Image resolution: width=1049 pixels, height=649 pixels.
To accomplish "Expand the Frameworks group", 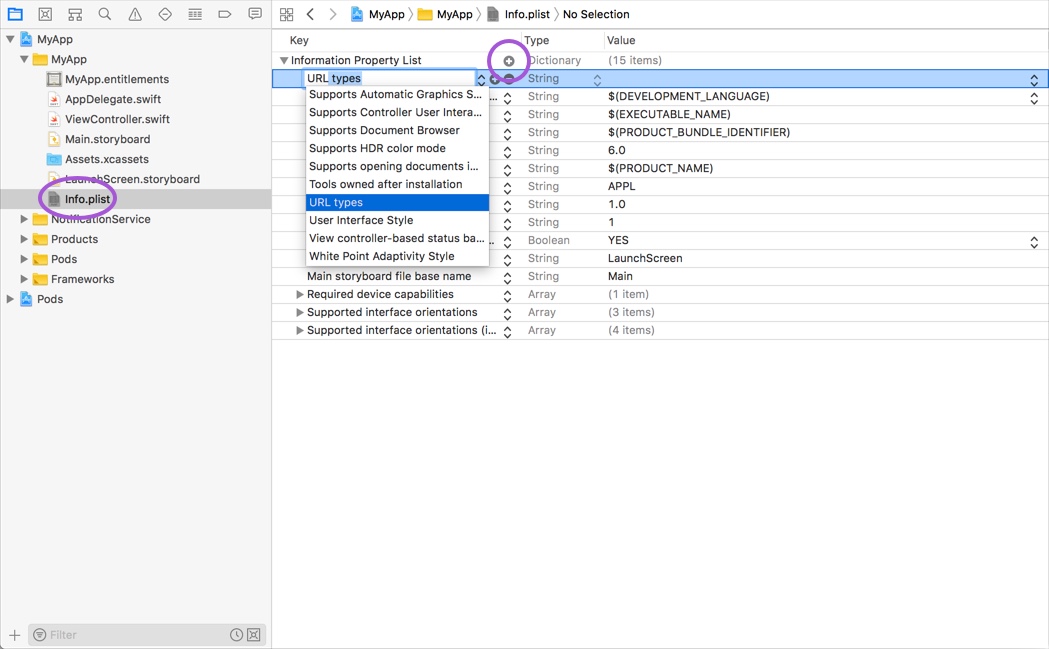I will click(x=24, y=279).
